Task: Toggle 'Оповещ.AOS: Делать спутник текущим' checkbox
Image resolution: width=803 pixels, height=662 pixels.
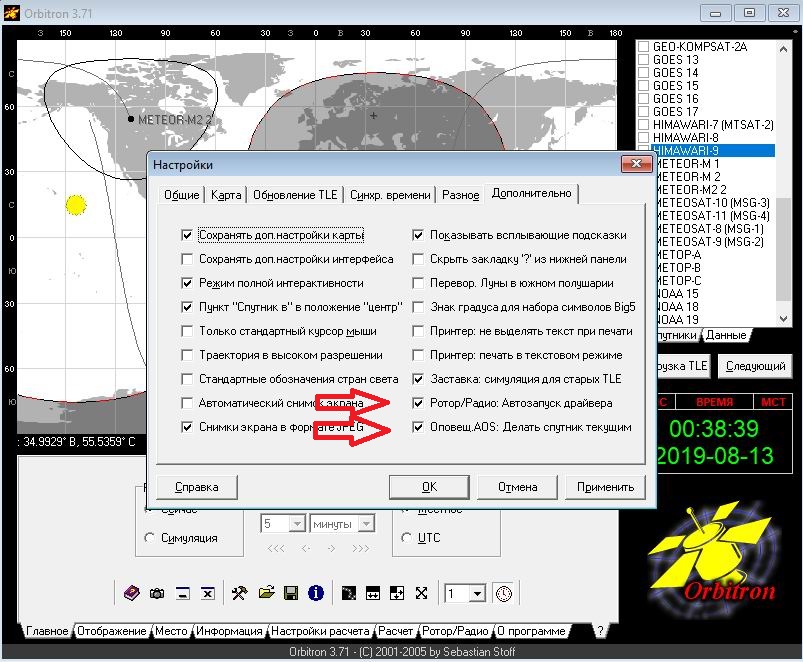Action: [x=418, y=427]
